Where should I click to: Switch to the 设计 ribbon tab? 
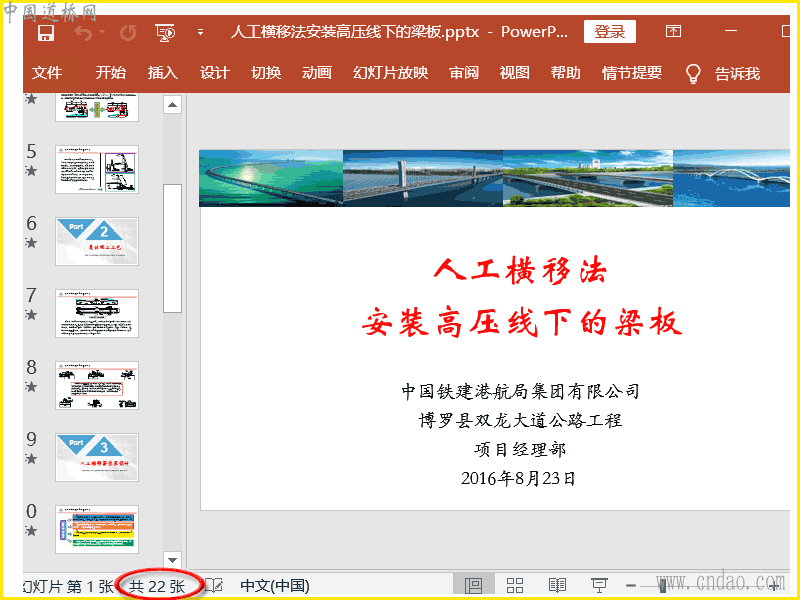pyautogui.click(x=214, y=72)
